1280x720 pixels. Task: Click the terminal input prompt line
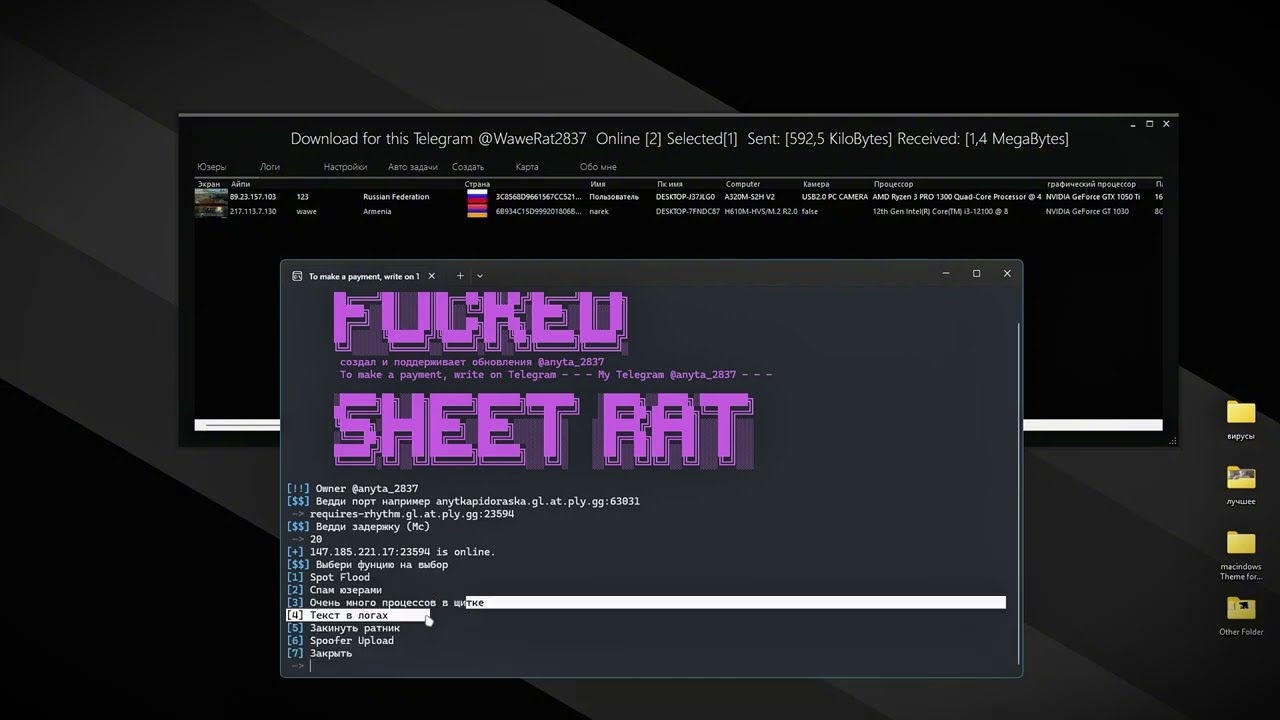pos(300,666)
